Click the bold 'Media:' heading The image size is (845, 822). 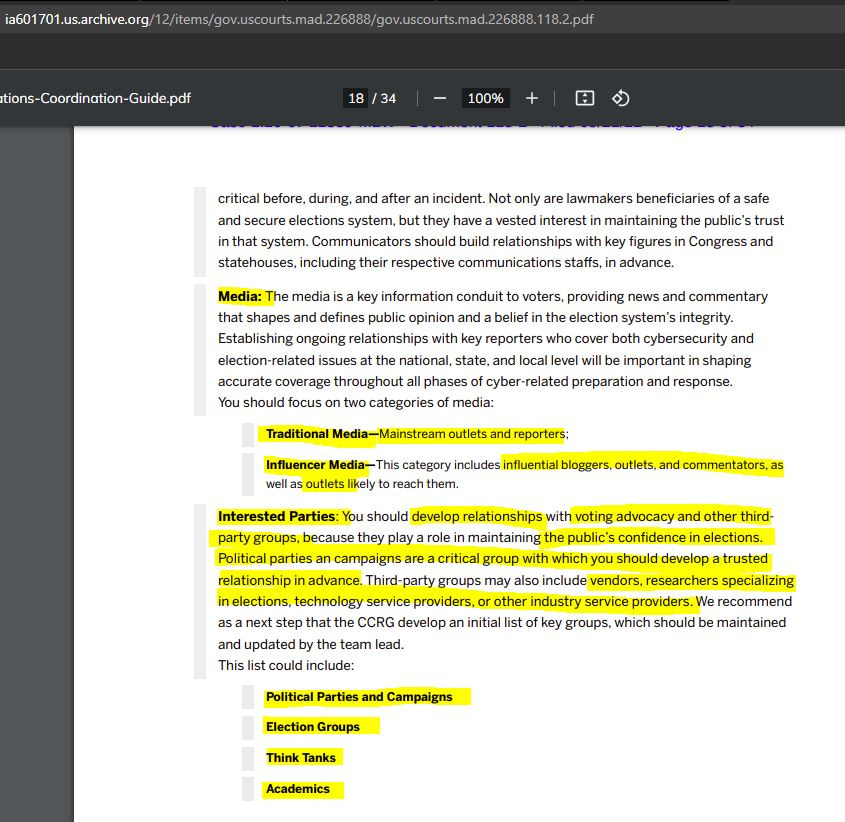240,296
